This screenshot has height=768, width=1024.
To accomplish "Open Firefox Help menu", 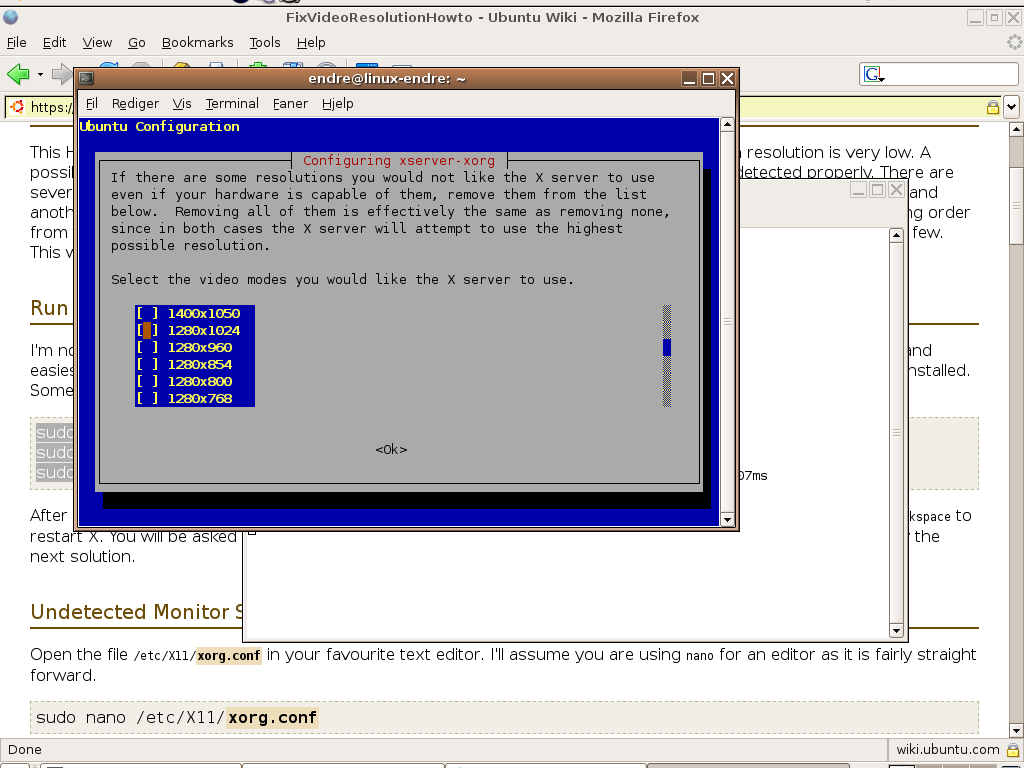I will click(x=311, y=42).
